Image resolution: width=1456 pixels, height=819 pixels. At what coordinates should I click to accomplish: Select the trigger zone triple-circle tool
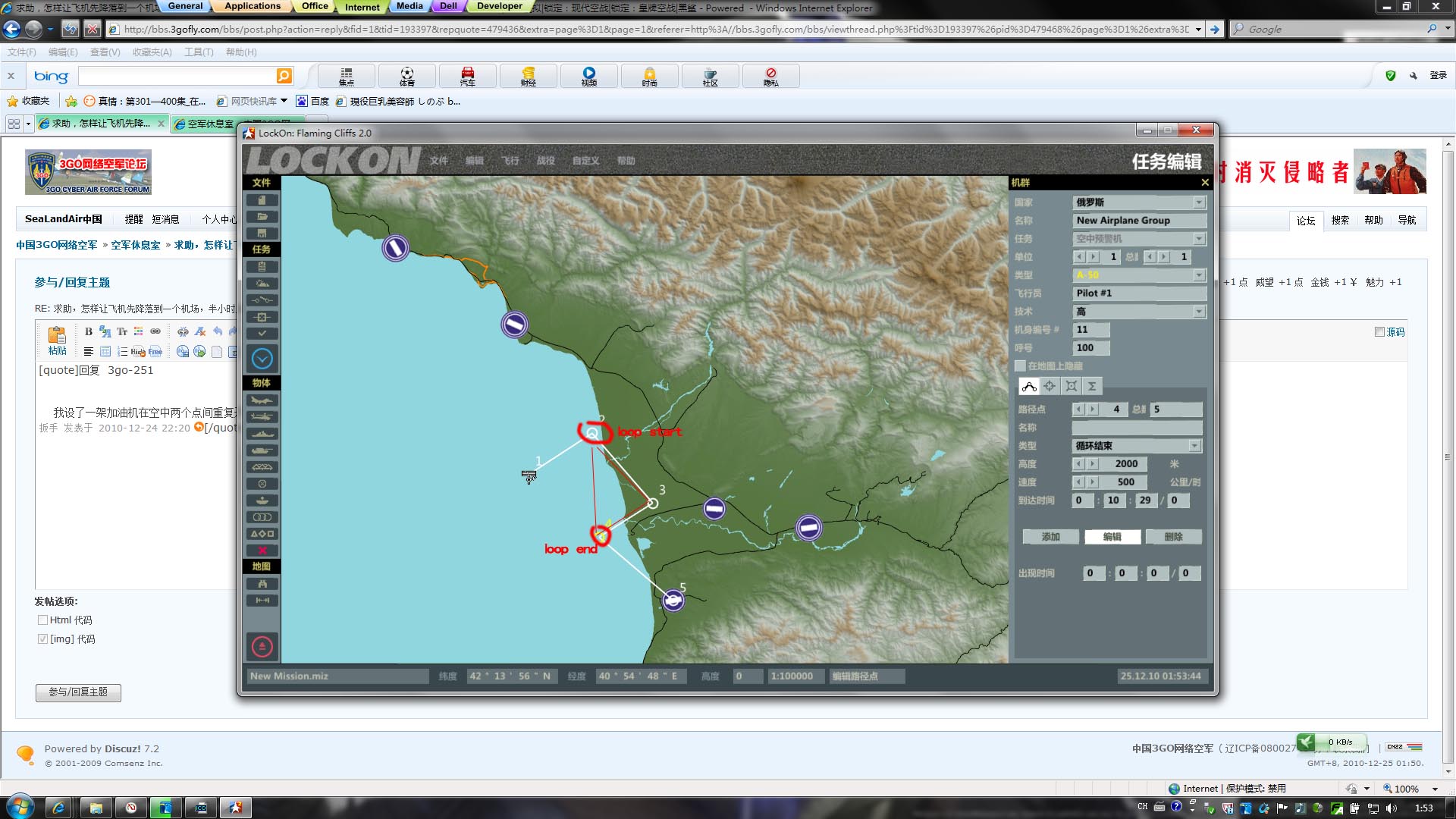(x=262, y=517)
